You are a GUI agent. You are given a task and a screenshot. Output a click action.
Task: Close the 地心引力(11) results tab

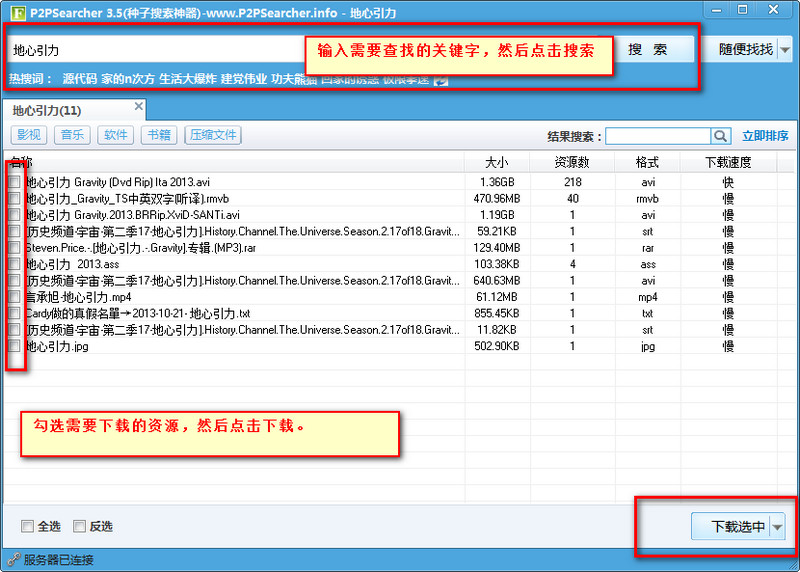click(x=138, y=106)
